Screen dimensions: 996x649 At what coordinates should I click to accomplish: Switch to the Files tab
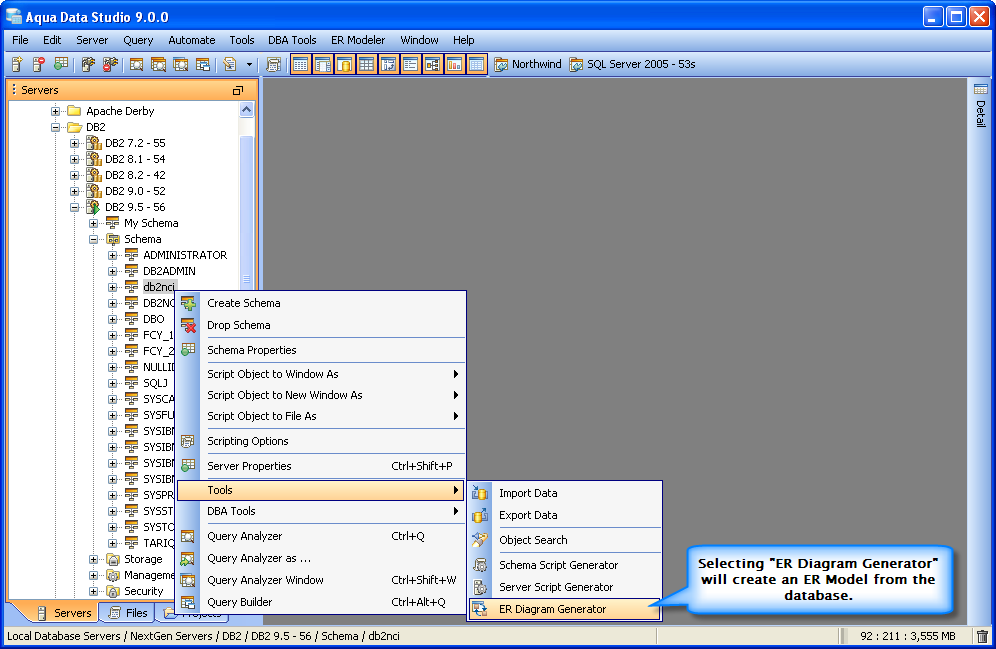130,613
